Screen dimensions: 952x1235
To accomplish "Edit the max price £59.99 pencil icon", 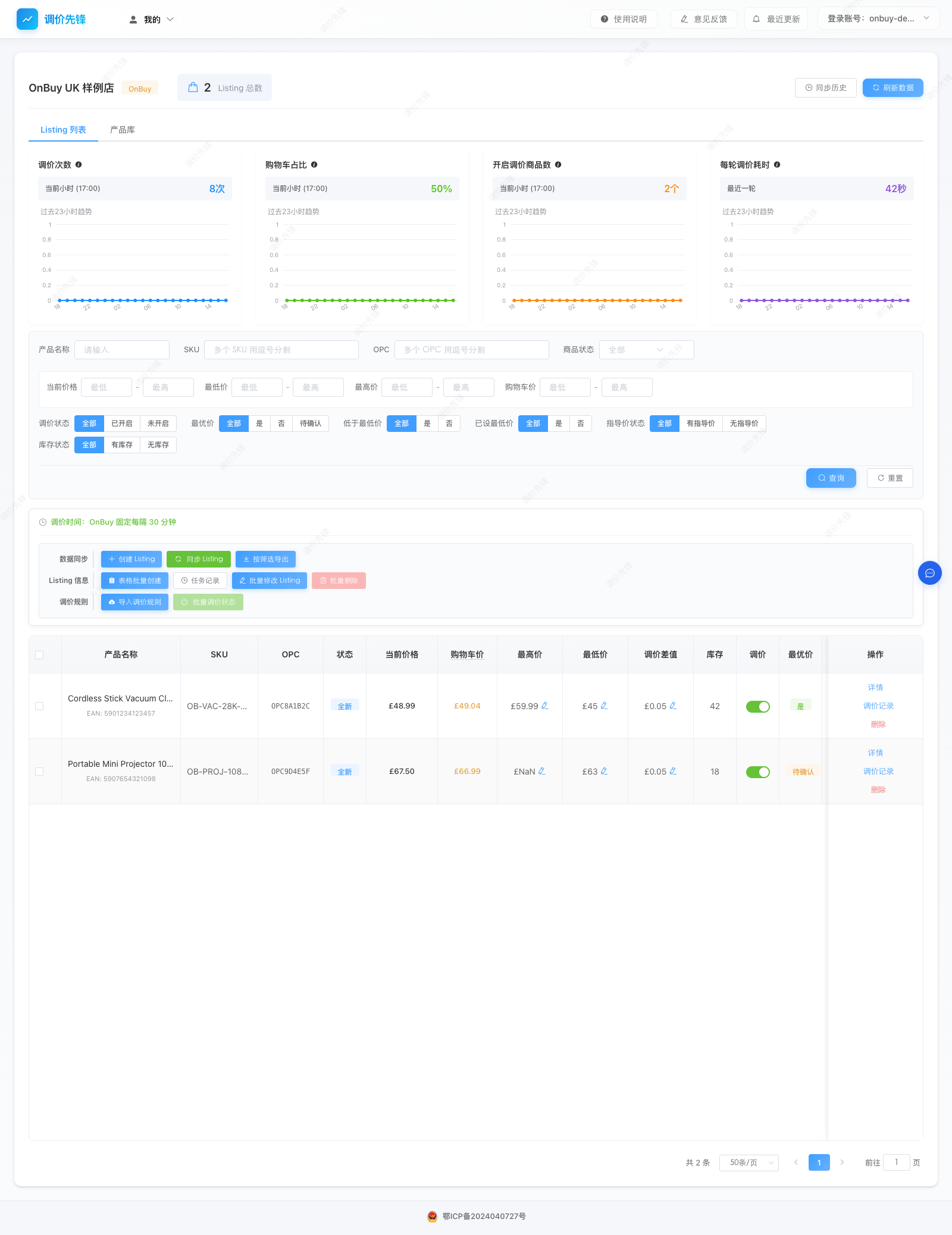I will pyautogui.click(x=544, y=706).
